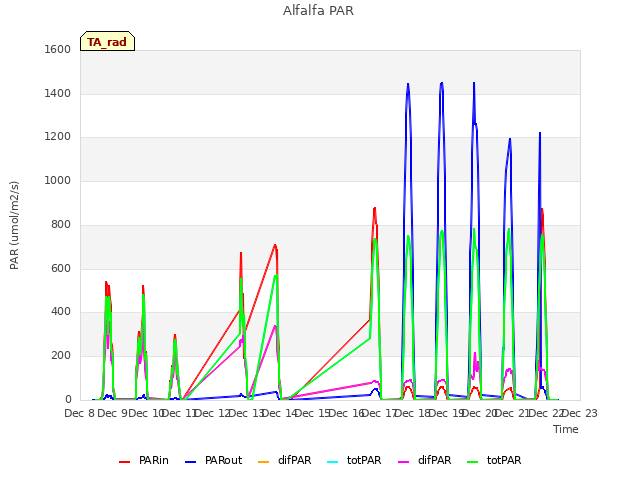The width and height of the screenshot is (640, 480).
Task: Click the Dec 17 x-axis label
Action: [x=380, y=413]
